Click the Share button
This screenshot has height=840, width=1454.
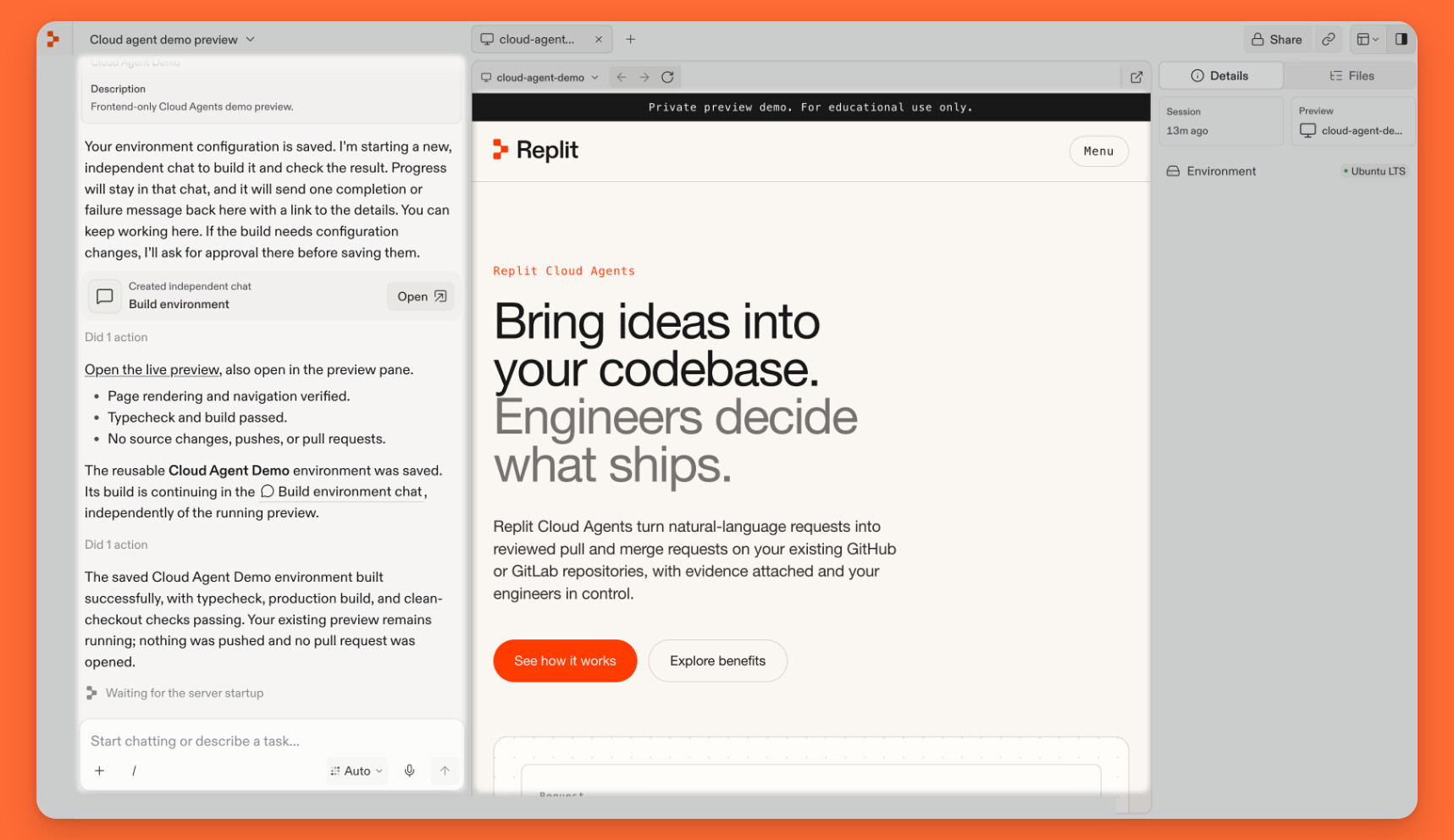pos(1277,39)
